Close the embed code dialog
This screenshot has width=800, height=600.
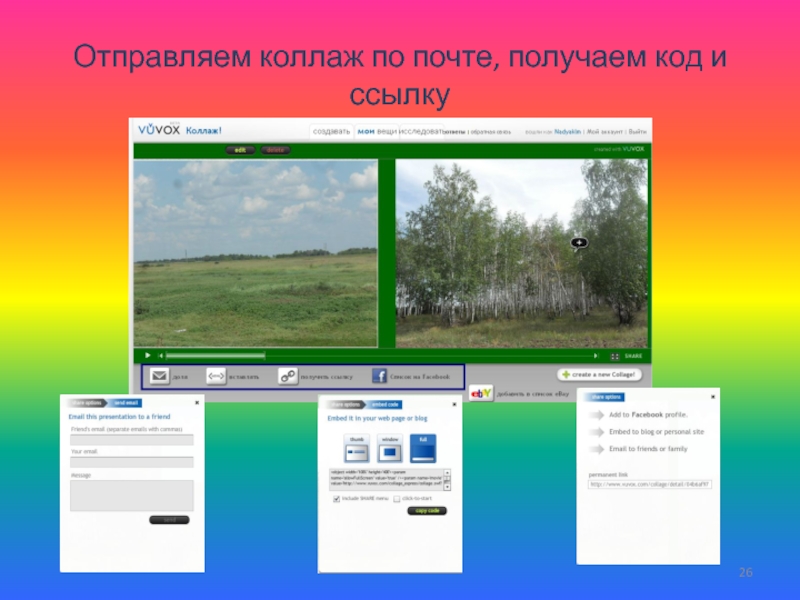click(454, 404)
